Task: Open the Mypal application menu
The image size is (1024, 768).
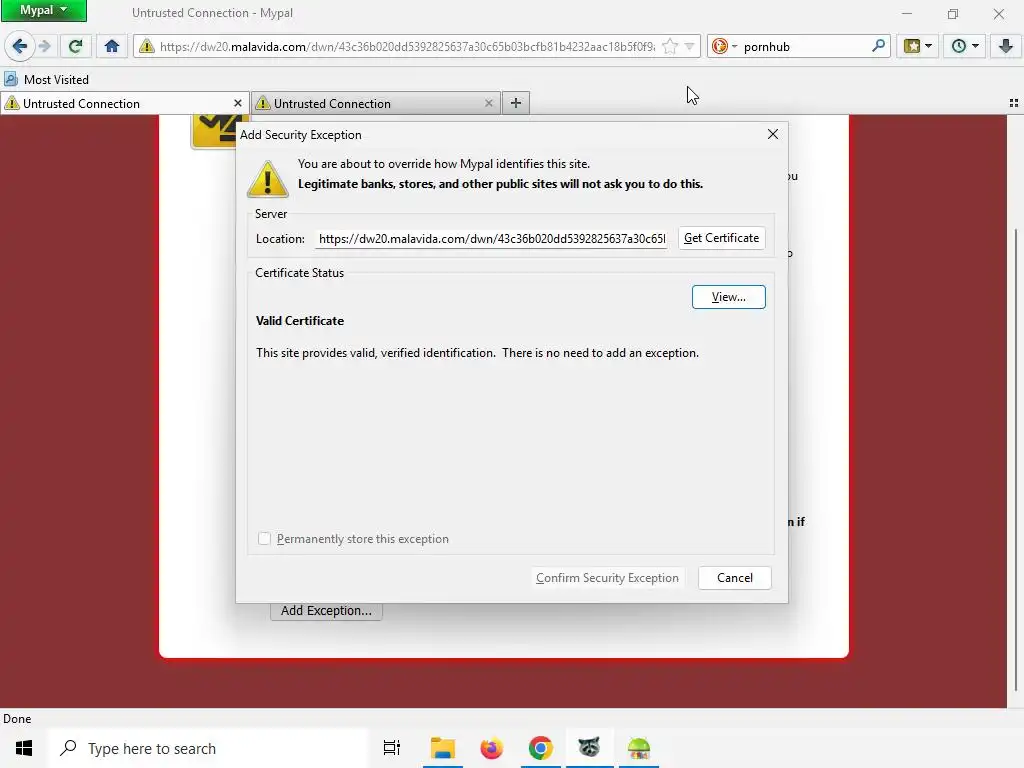Action: 44,10
